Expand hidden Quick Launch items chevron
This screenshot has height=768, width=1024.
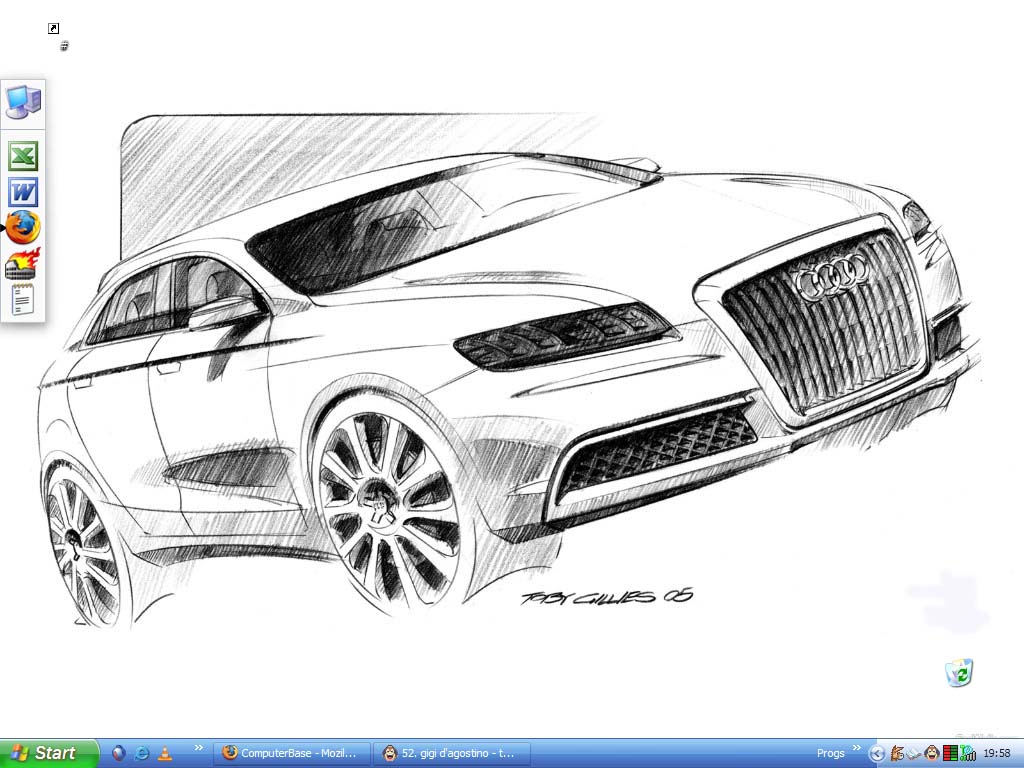[x=199, y=748]
